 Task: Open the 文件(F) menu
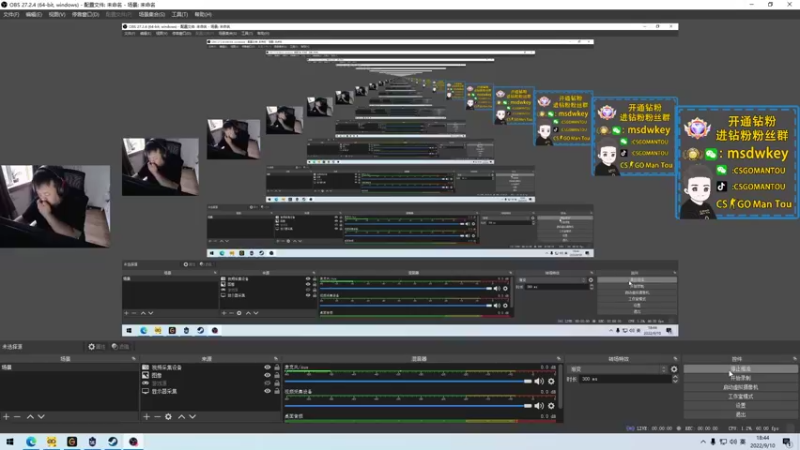(x=11, y=14)
